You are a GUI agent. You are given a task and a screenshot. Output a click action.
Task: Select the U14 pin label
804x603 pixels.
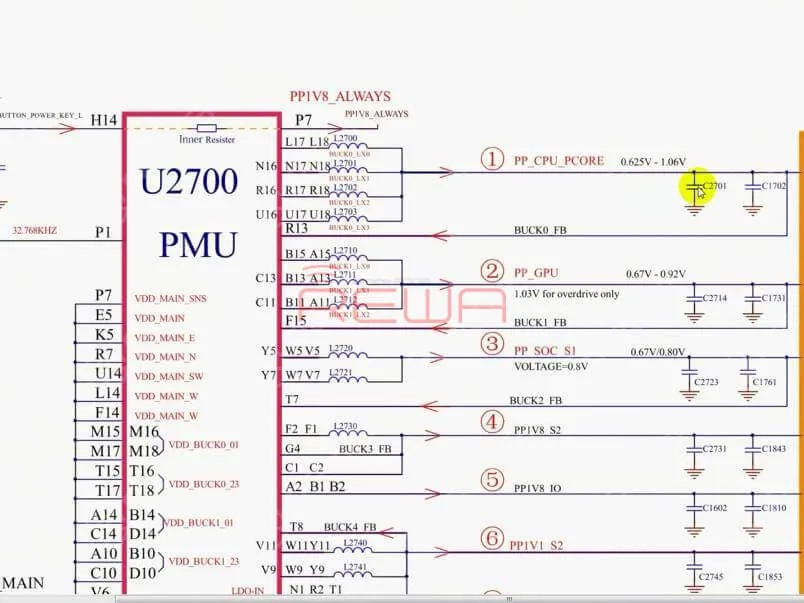[108, 373]
